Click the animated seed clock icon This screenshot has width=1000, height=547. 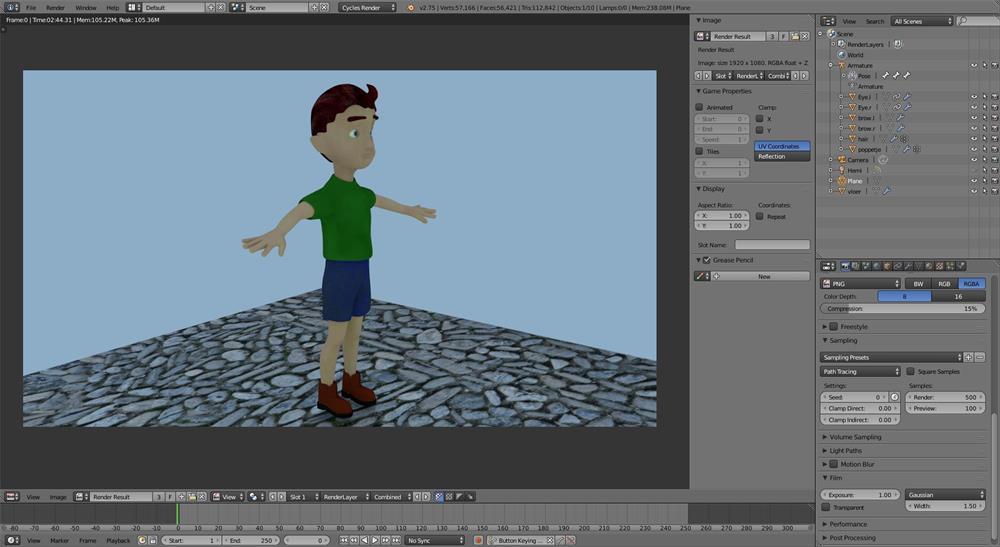pyautogui.click(x=895, y=397)
